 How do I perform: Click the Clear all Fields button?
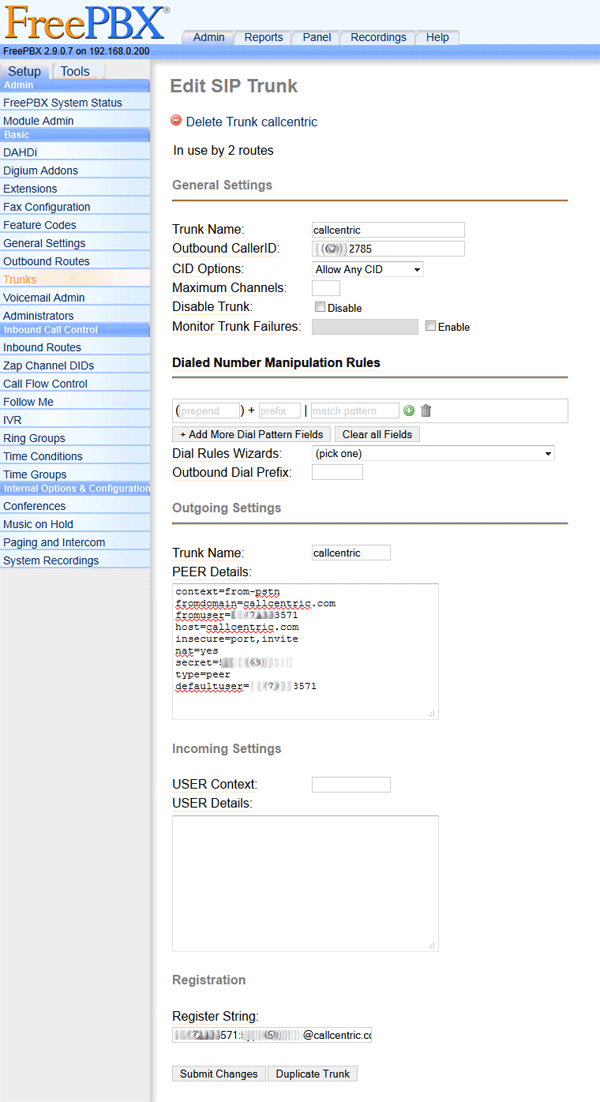(x=377, y=434)
